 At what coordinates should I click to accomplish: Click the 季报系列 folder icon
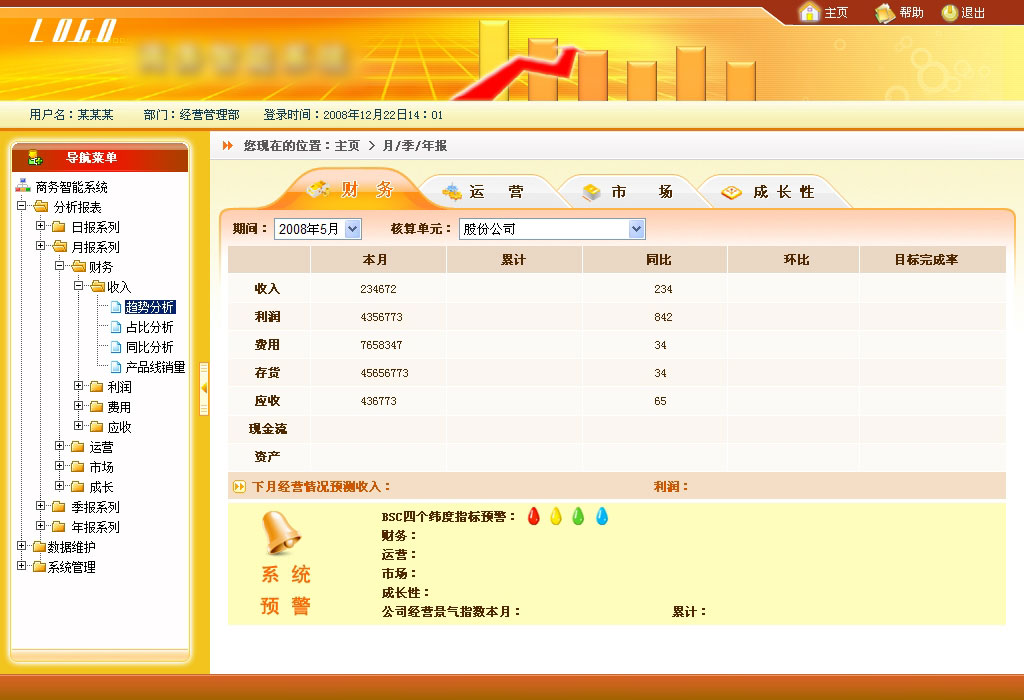[x=59, y=507]
